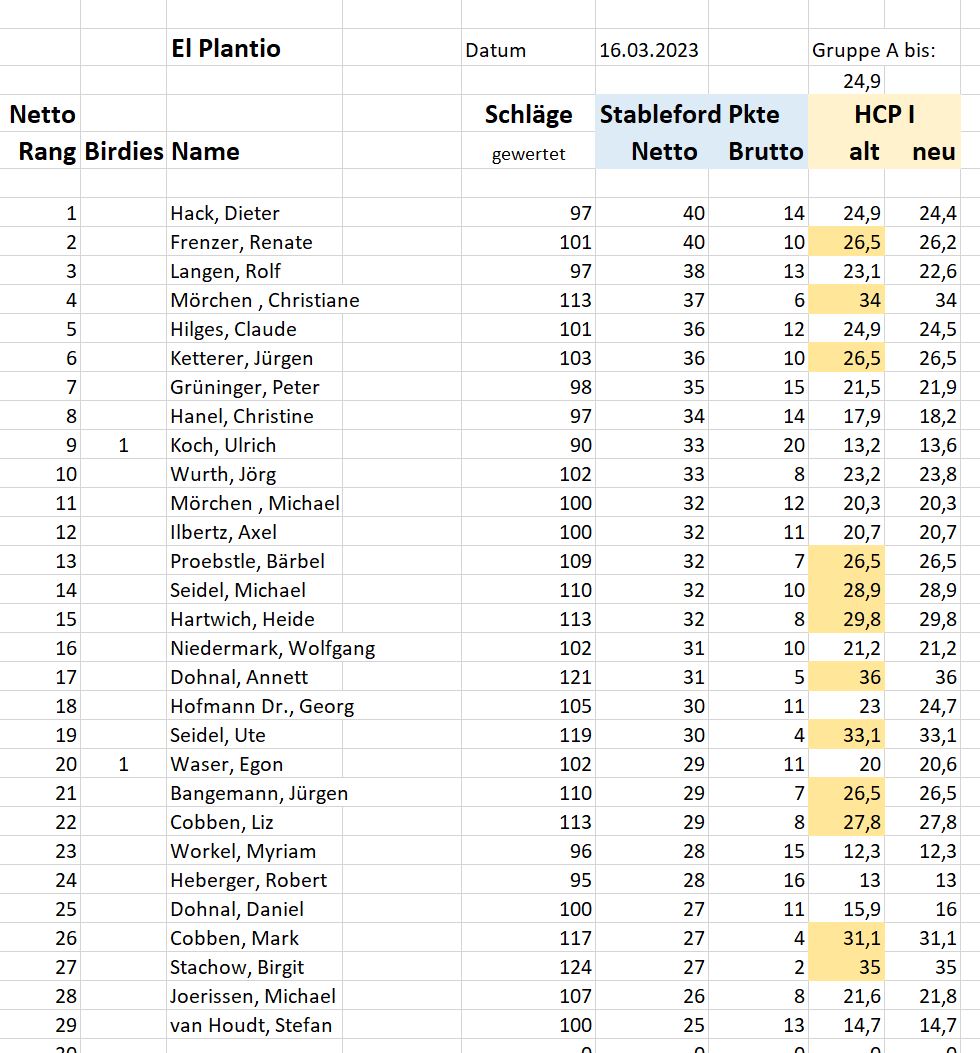Click the Birdies cell for Waser, Egon
980x1053 pixels.
coord(123,764)
